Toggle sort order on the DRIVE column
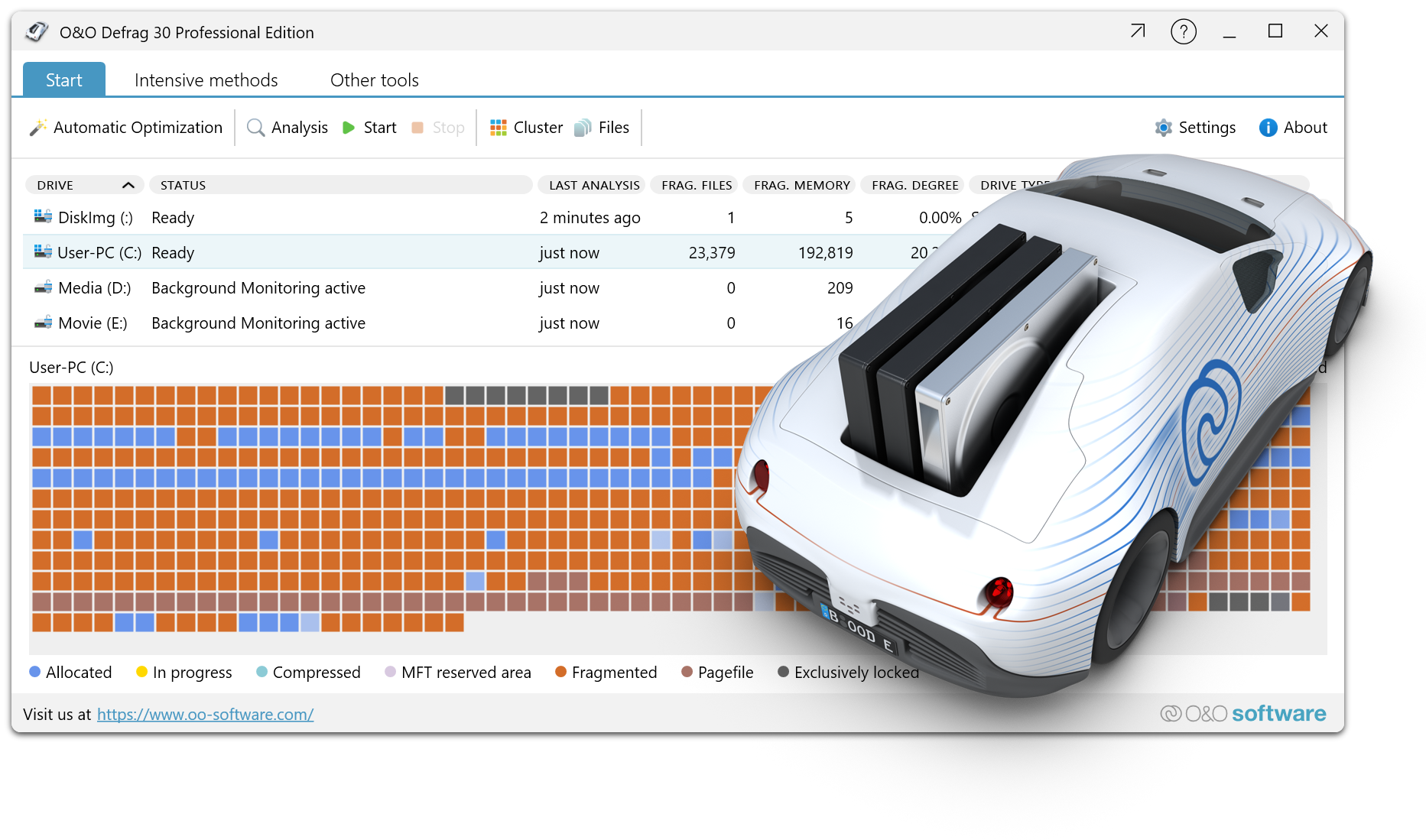The height and width of the screenshot is (840, 1426). point(128,185)
